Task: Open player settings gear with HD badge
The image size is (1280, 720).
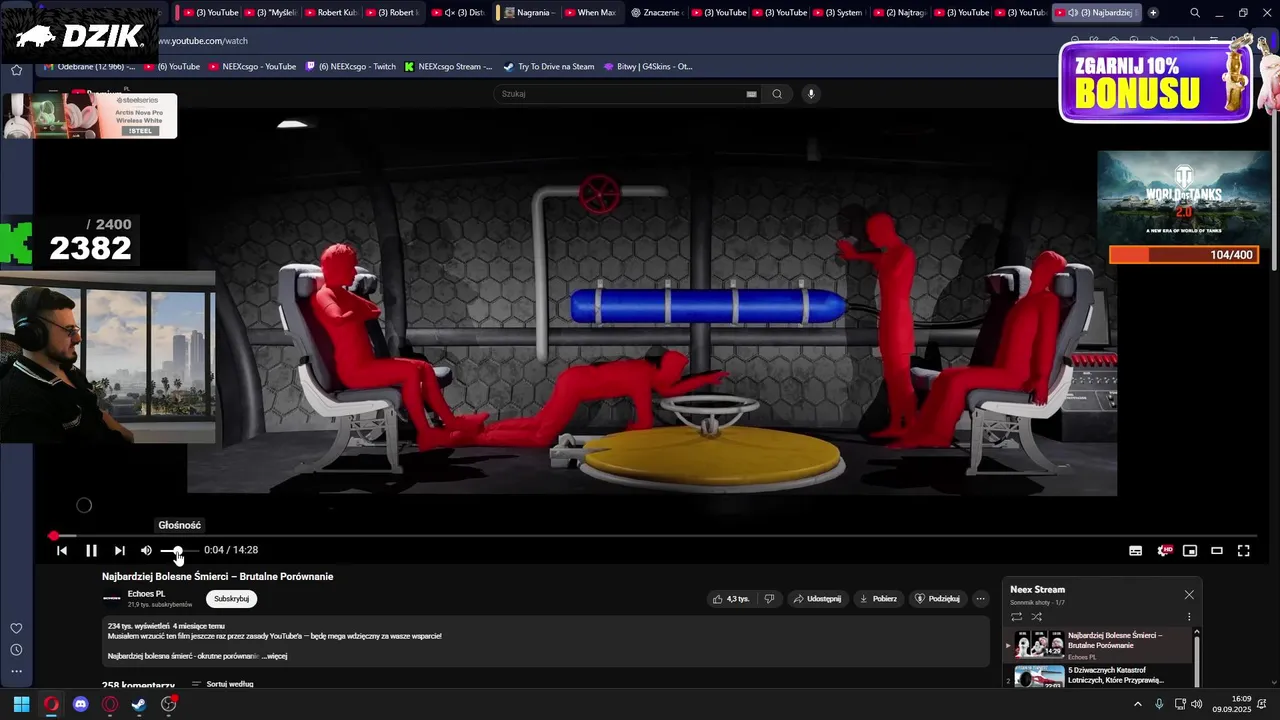Action: pyautogui.click(x=1164, y=550)
